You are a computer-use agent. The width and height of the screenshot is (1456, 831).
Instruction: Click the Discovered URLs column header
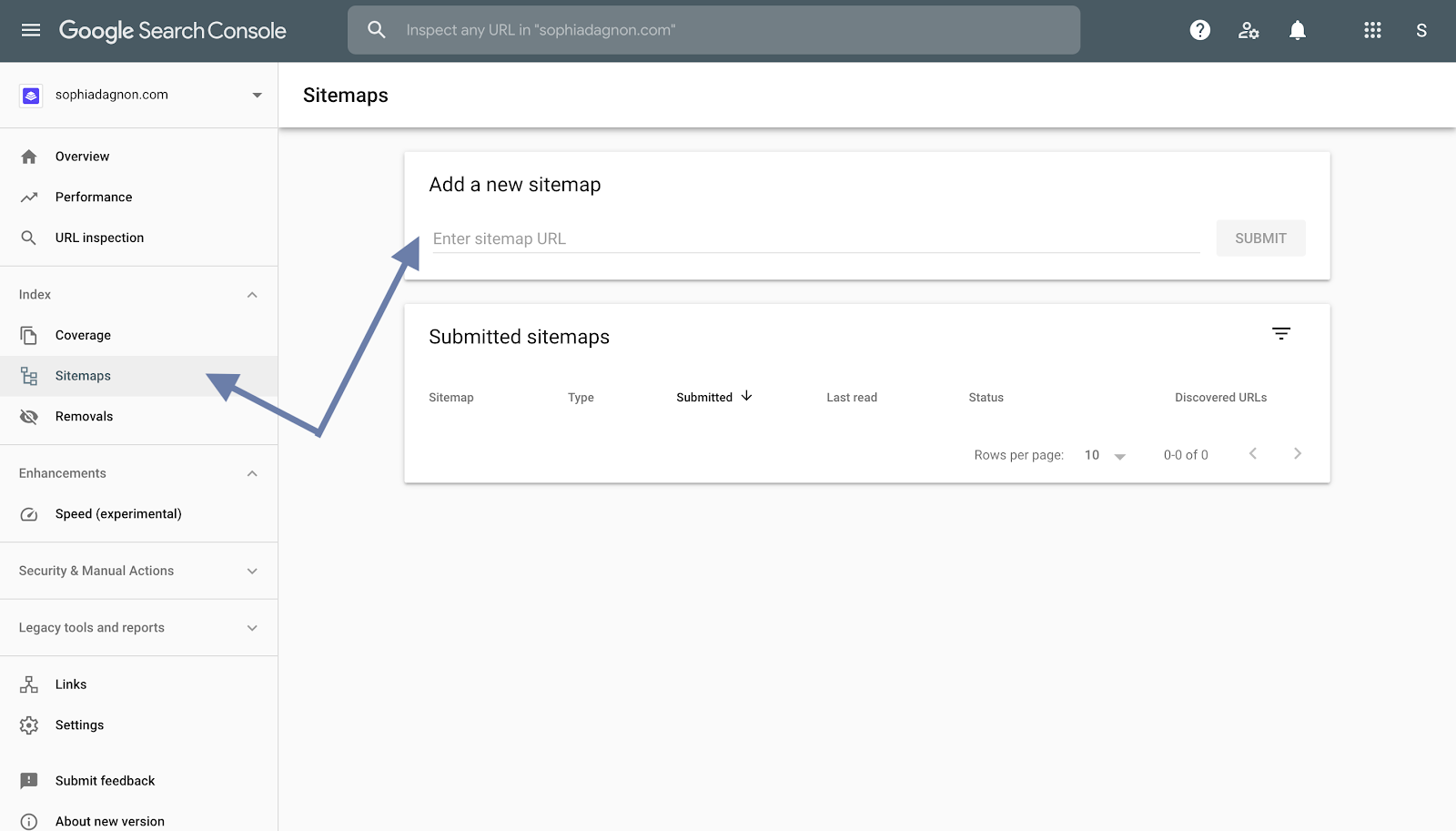(1221, 398)
